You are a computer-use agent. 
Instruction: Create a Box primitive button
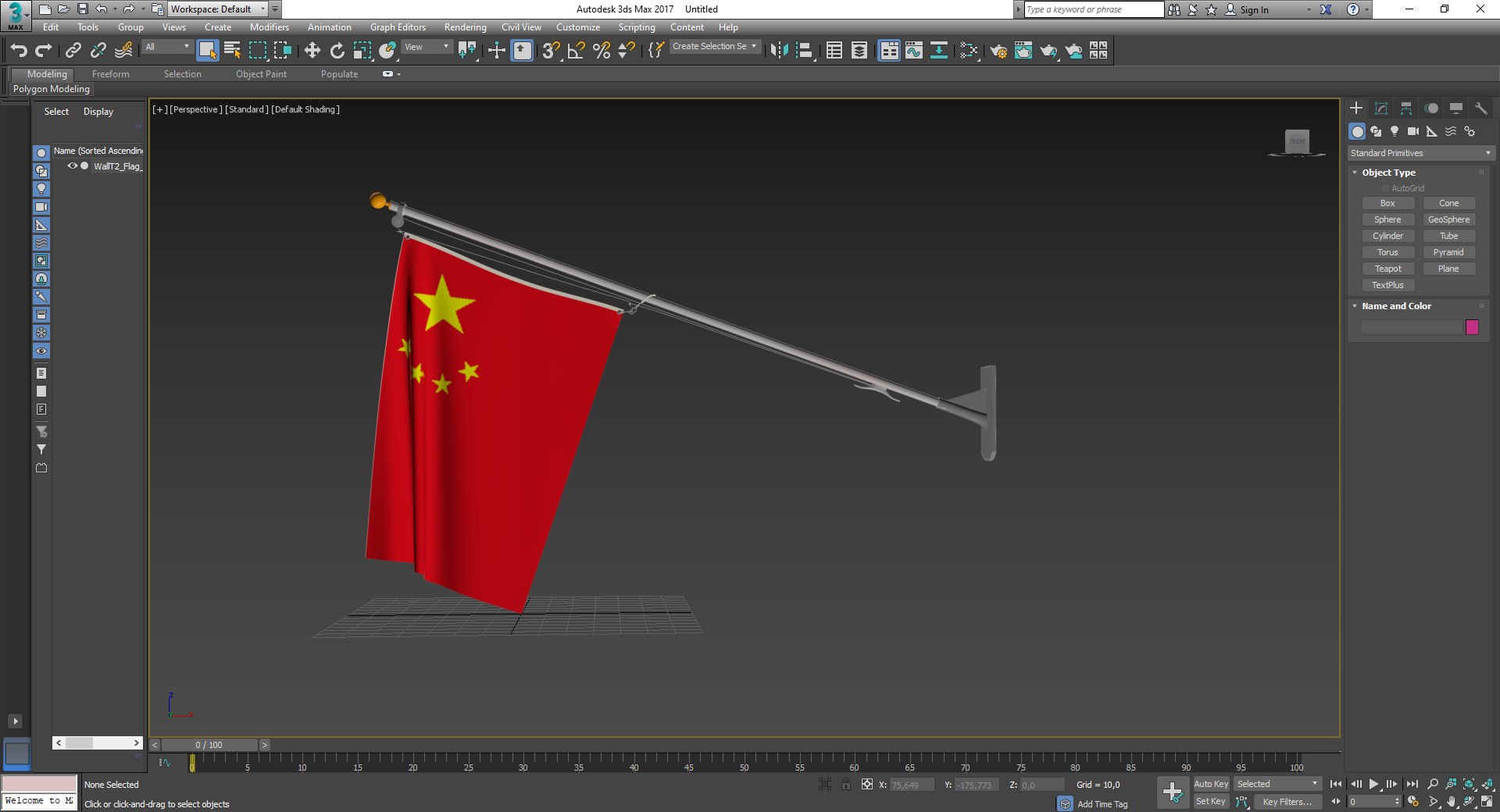(1387, 203)
